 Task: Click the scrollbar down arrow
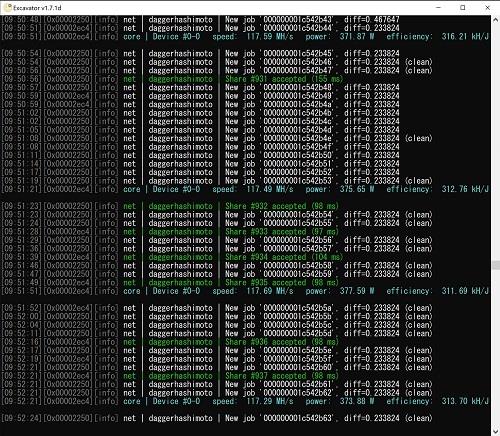click(496, 431)
